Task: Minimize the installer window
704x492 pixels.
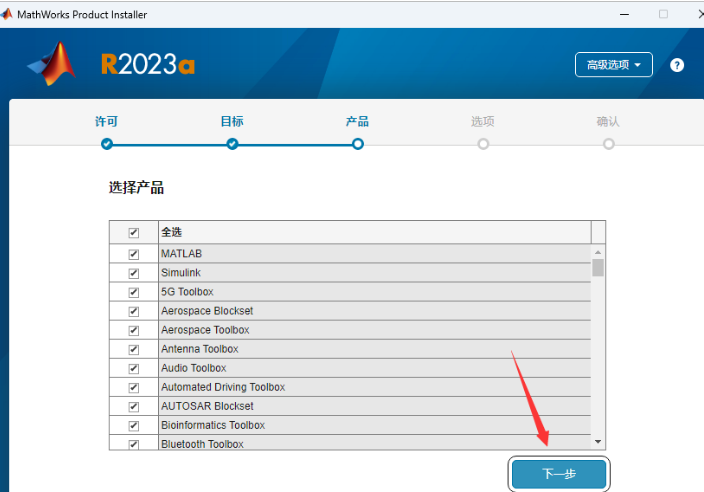Action: click(624, 14)
